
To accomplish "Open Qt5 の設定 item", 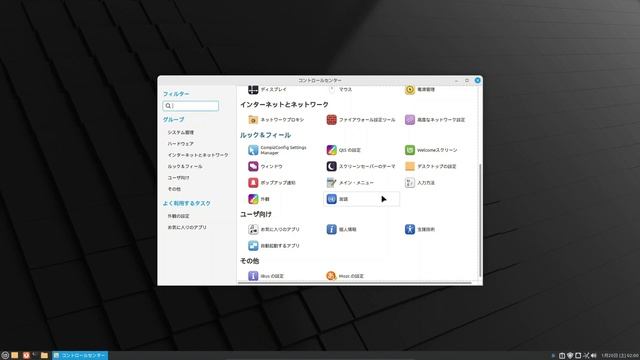I will [x=344, y=150].
